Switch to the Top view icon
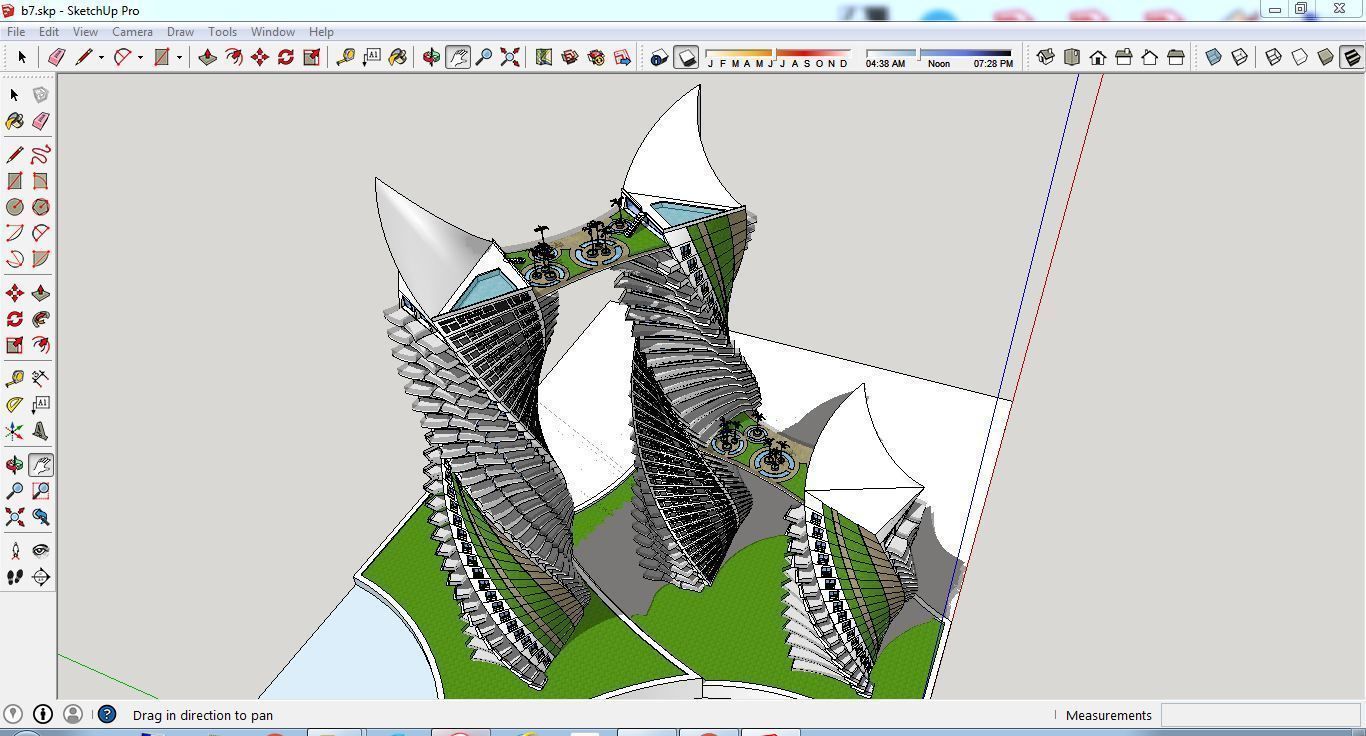The width and height of the screenshot is (1366, 736). click(x=1072, y=58)
